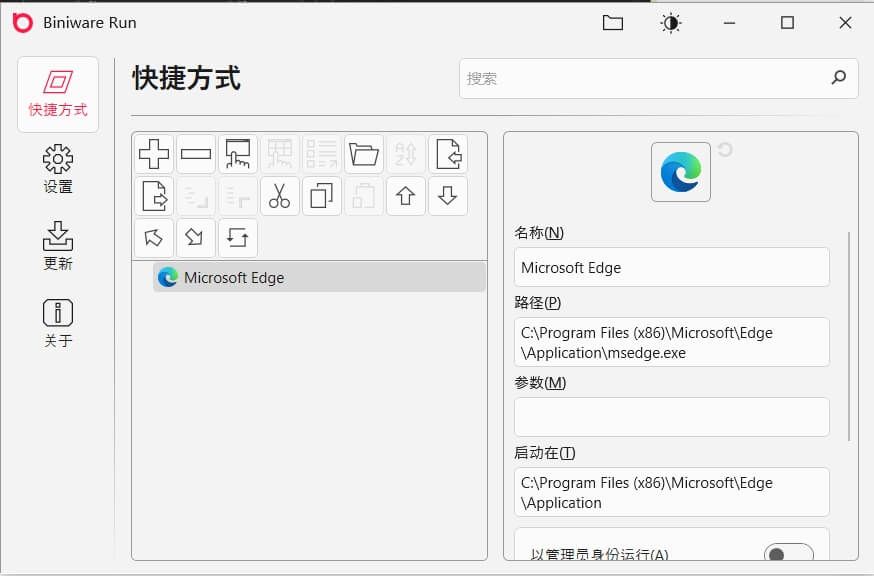Click the import document icon with left arrow
Viewport: 874px width, 576px height.
pos(448,154)
